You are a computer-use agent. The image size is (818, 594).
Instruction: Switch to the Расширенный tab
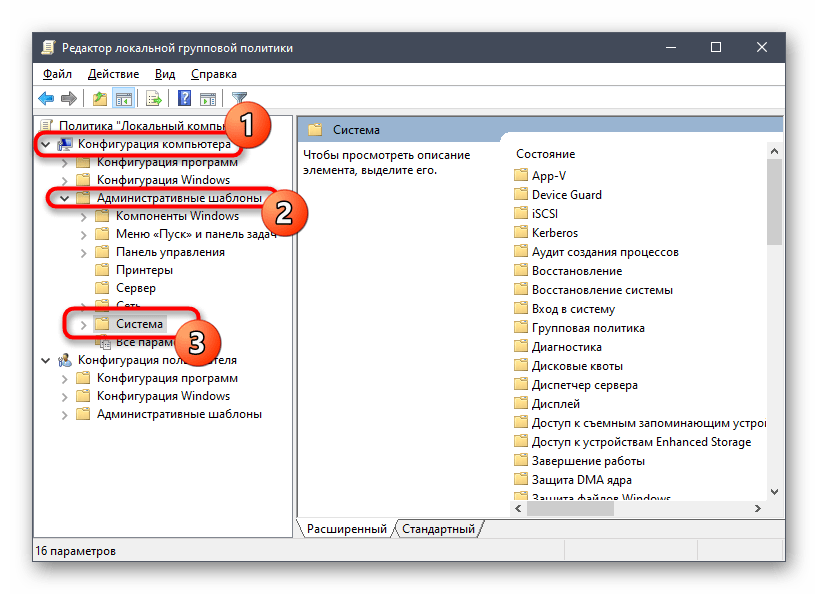click(346, 527)
